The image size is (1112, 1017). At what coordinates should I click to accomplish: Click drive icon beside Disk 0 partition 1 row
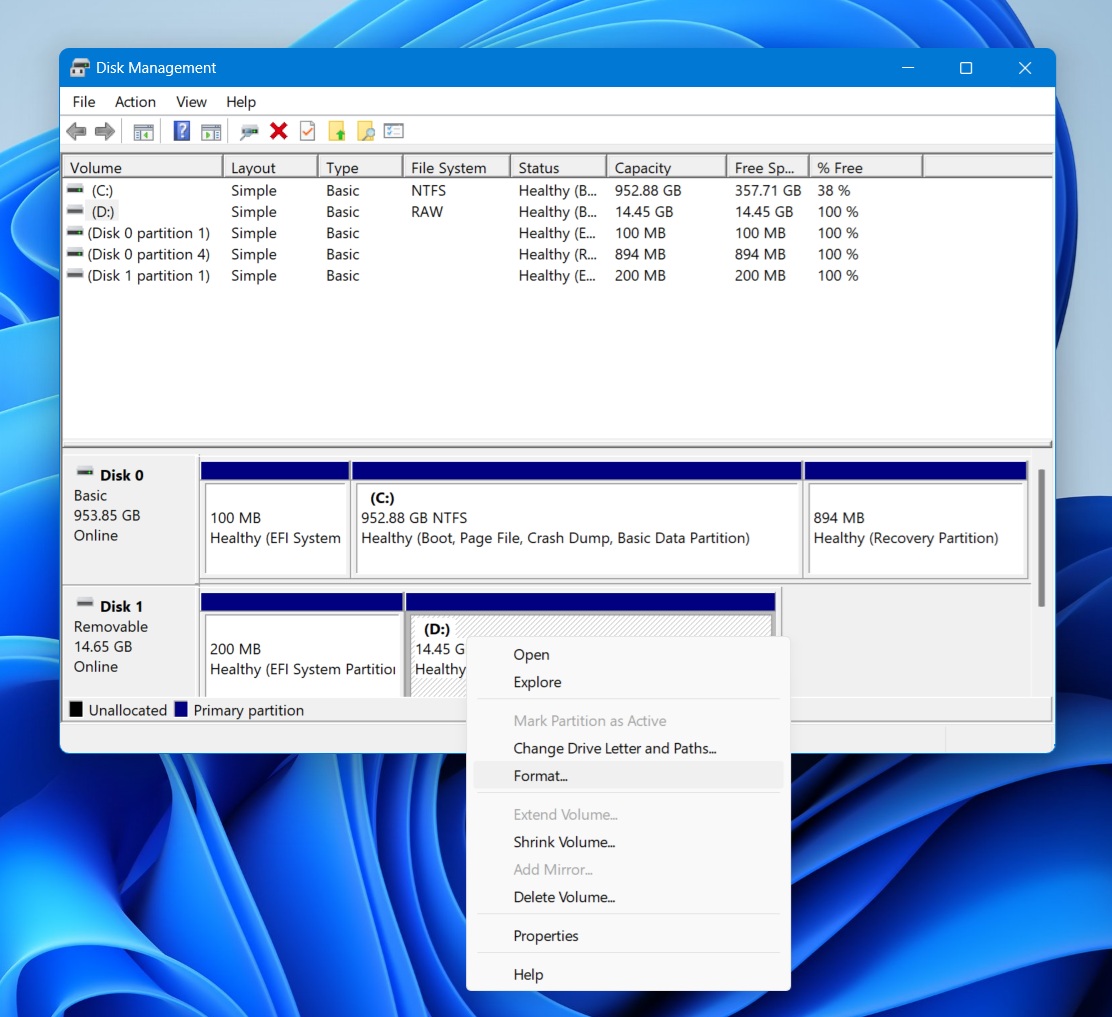[x=75, y=232]
